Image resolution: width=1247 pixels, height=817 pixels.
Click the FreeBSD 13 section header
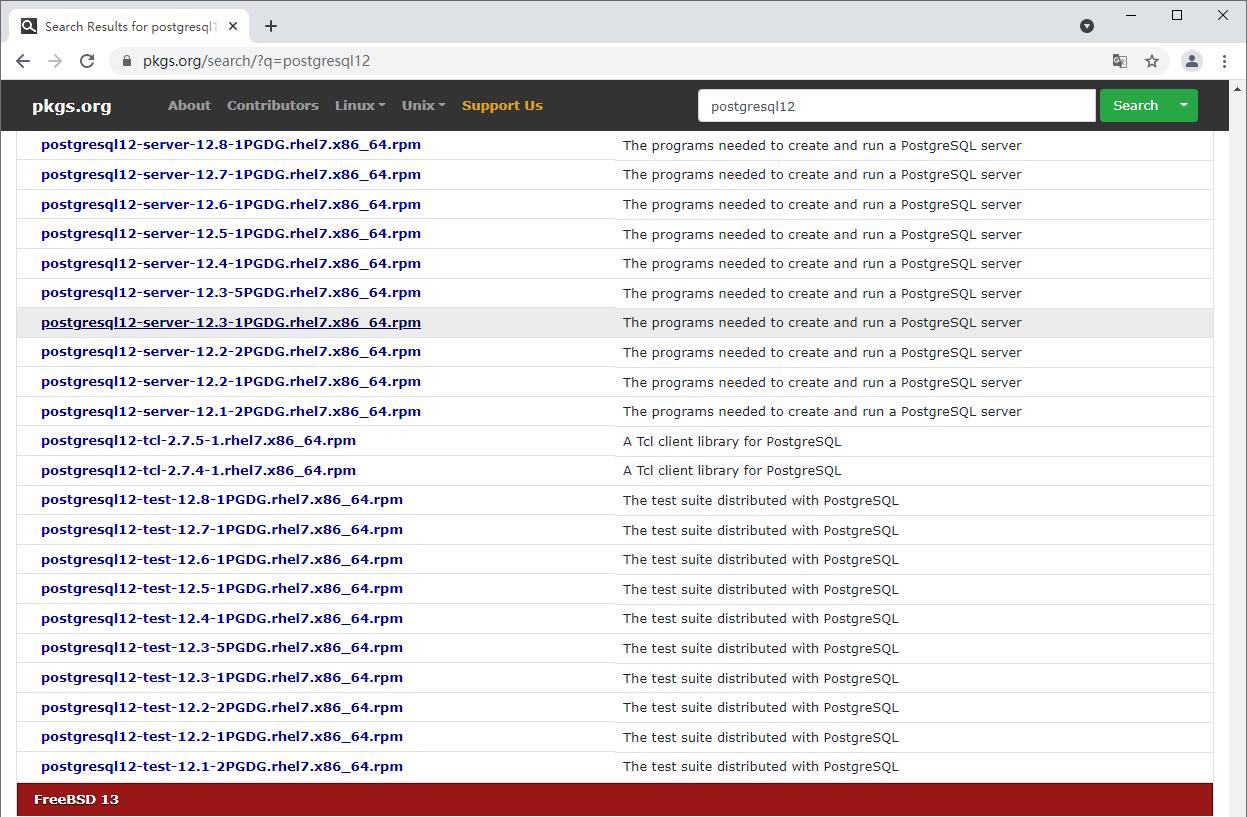[615, 800]
